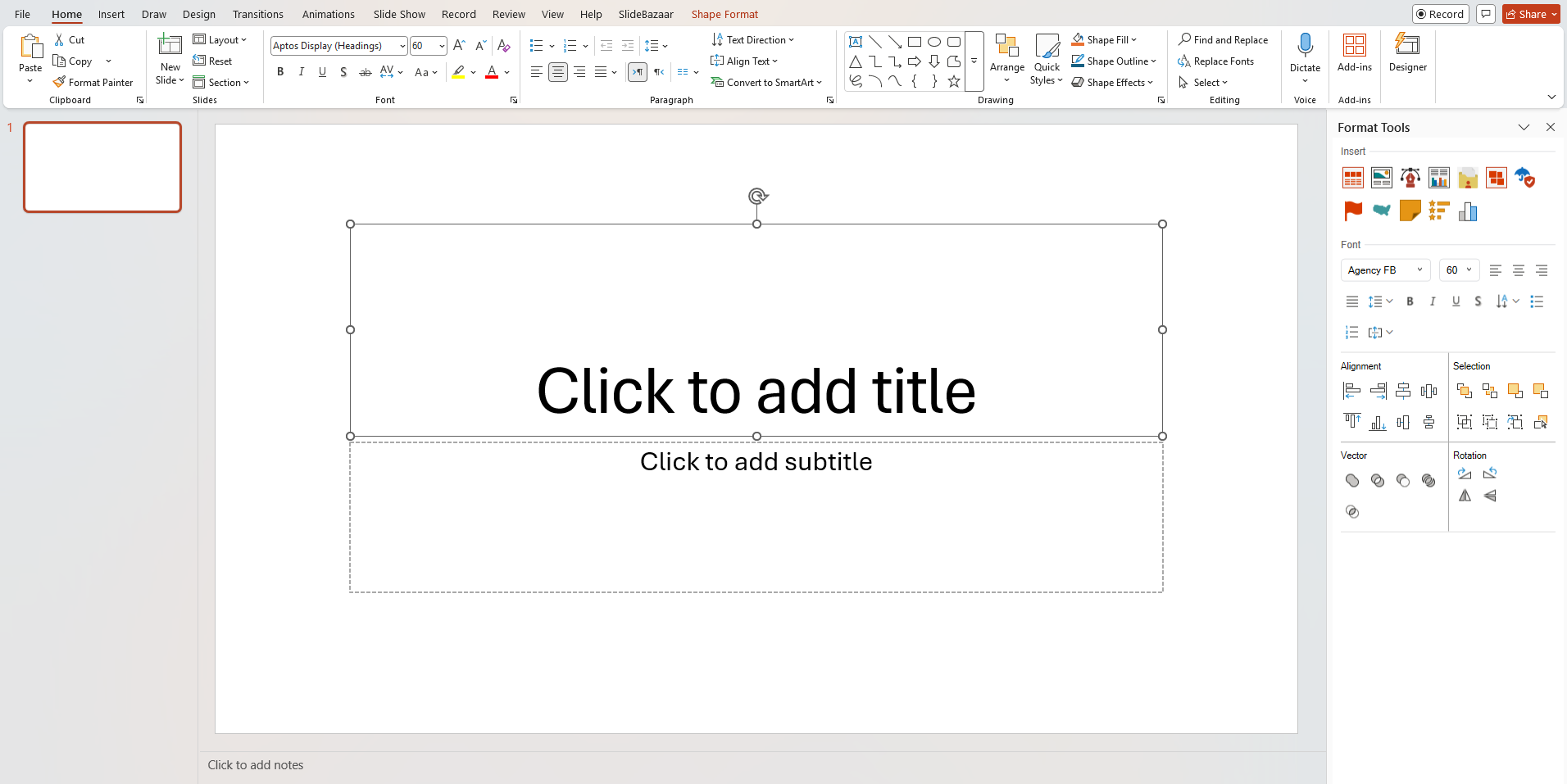Flip horizontal triangle icon under Rotation

[x=1465, y=496]
